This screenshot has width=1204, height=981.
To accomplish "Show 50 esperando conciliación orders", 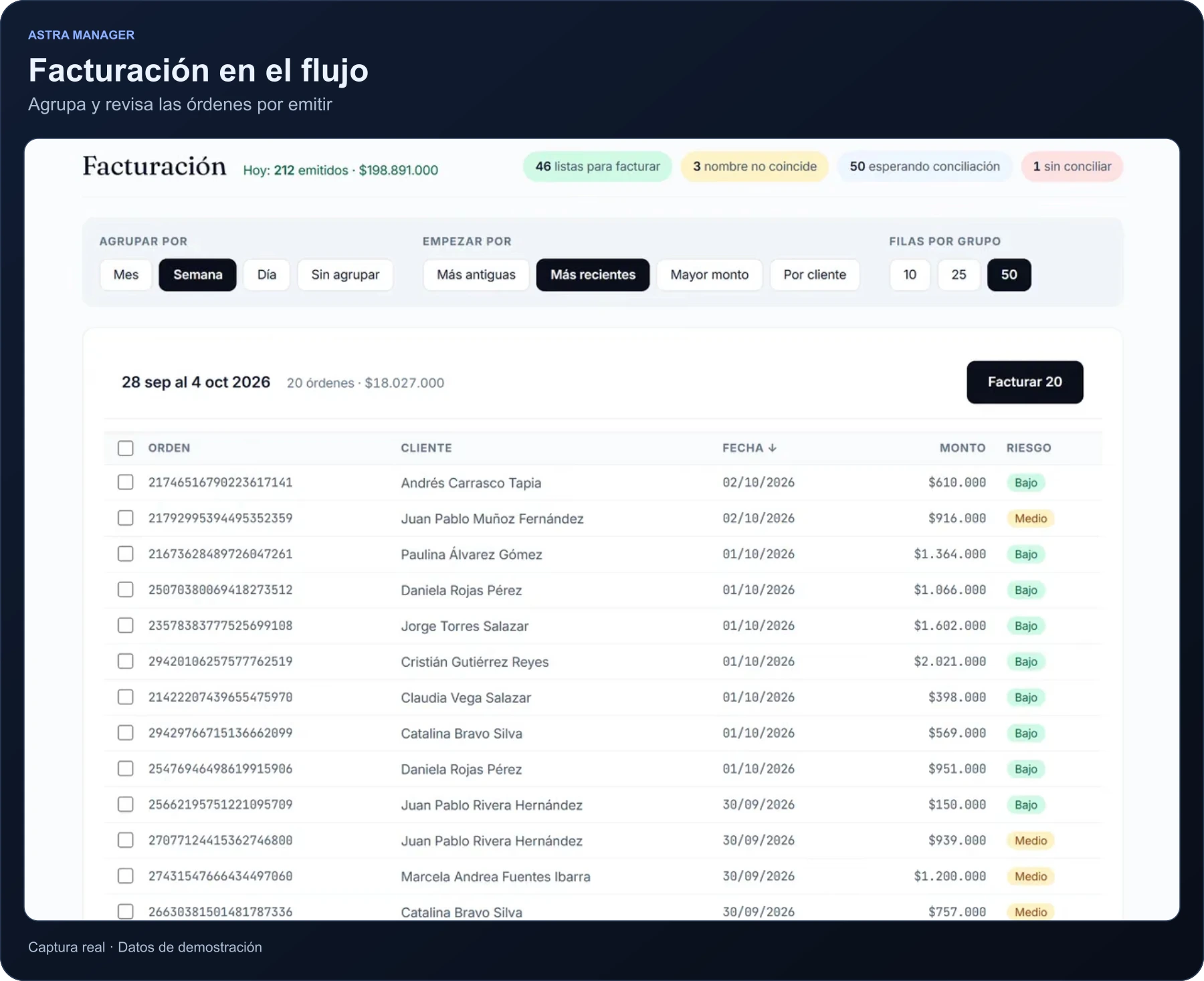I will pos(924,167).
